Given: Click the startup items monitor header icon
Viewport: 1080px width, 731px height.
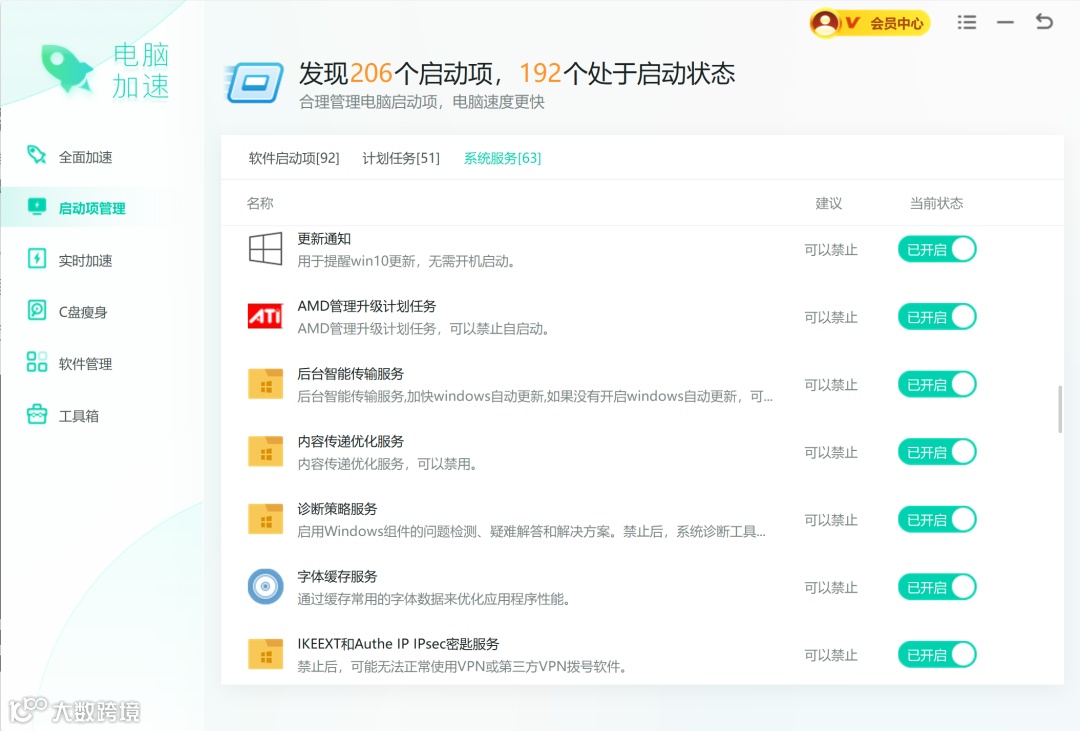Looking at the screenshot, I should [x=254, y=83].
